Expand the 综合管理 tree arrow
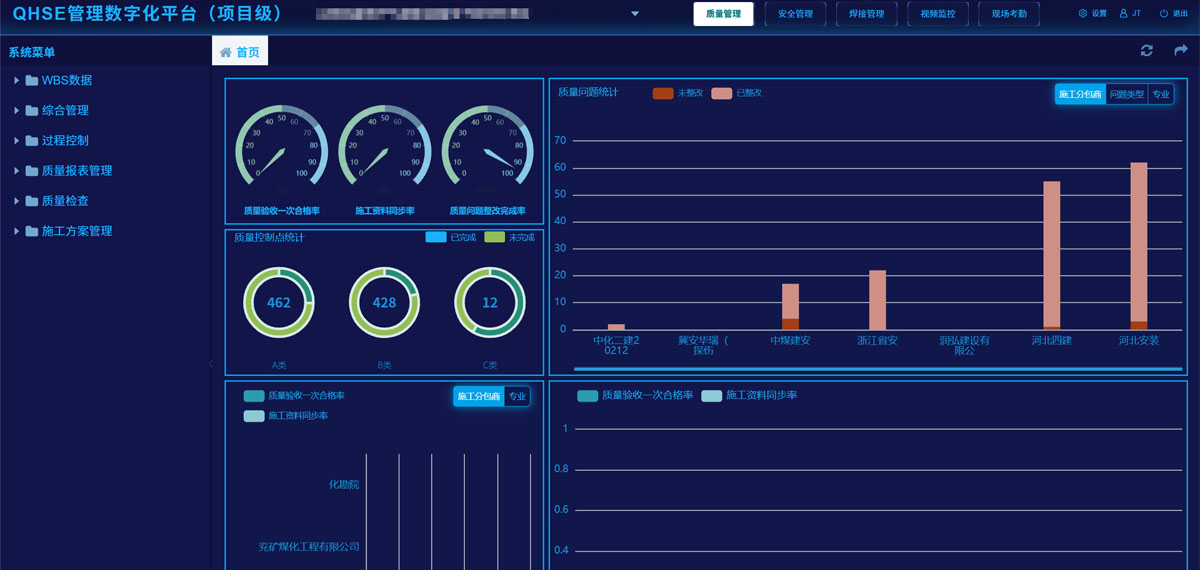 [17, 111]
